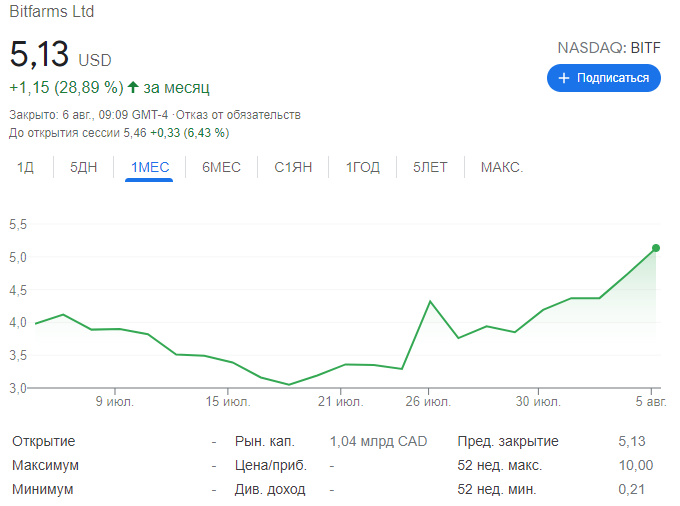Select the 5ЛЕТ time range tab
This screenshot has height=506, width=680.
pos(430,167)
